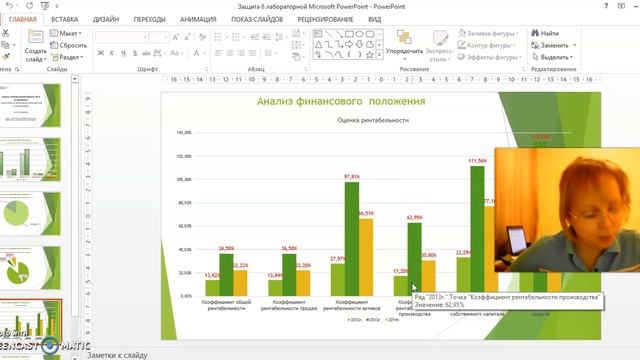The width and height of the screenshot is (640, 360).
Task: Start slideshow from beginning via quick access icon
Action: click(x=45, y=6)
